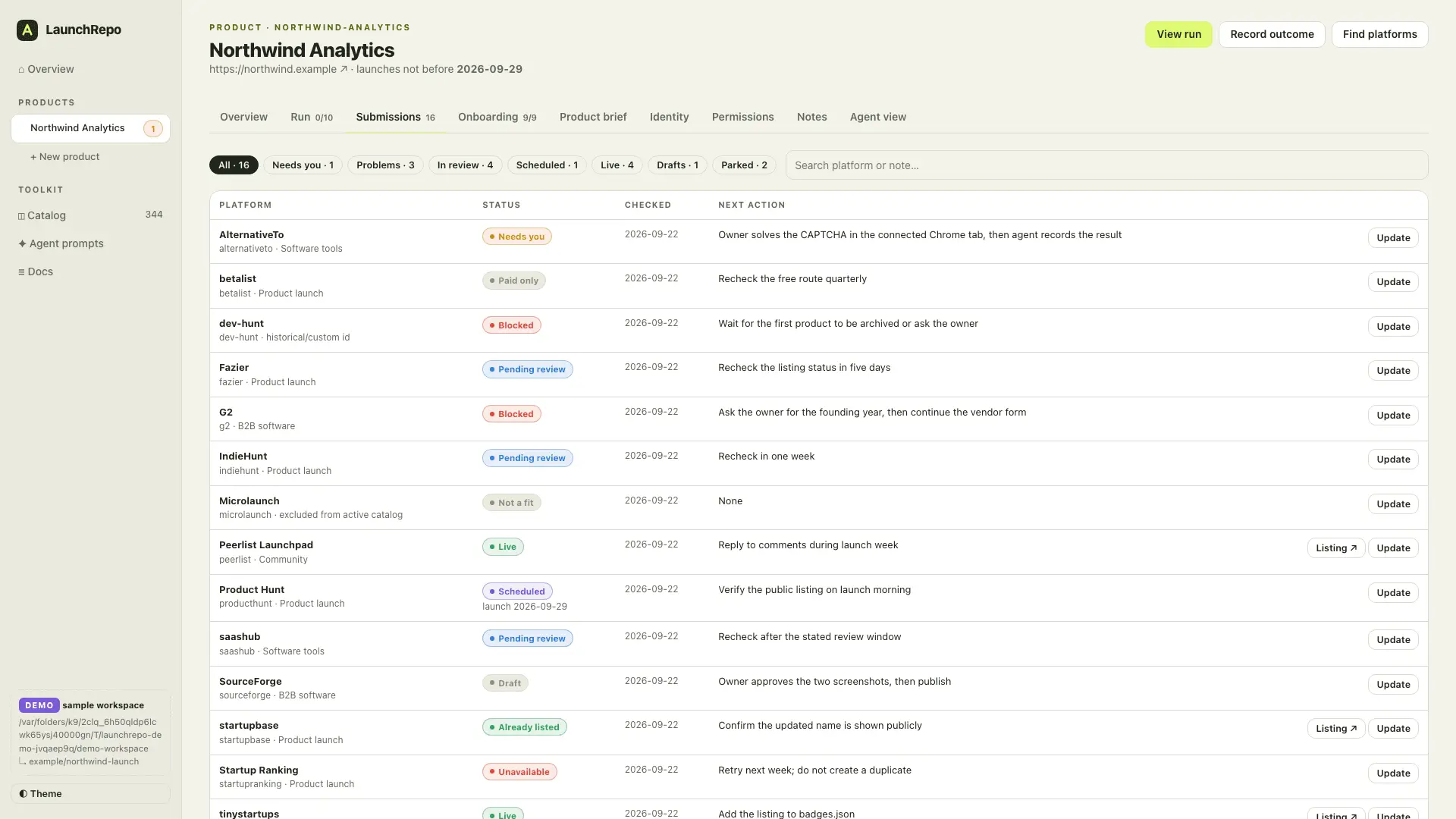1456x819 pixels.
Task: Click the Unavailable badge on Startup Ranking
Action: tap(519, 772)
